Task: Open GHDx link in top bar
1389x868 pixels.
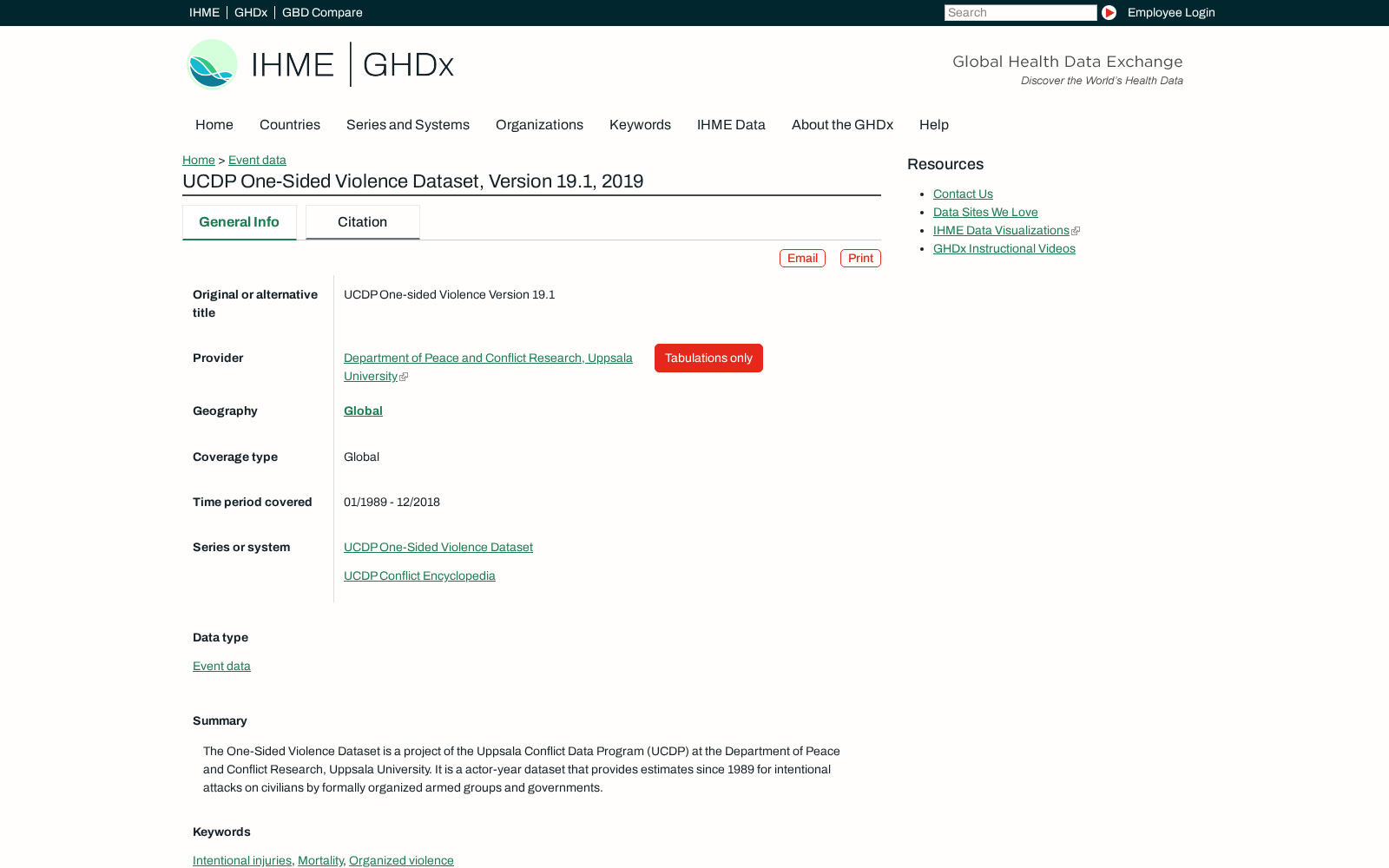Action: click(251, 12)
